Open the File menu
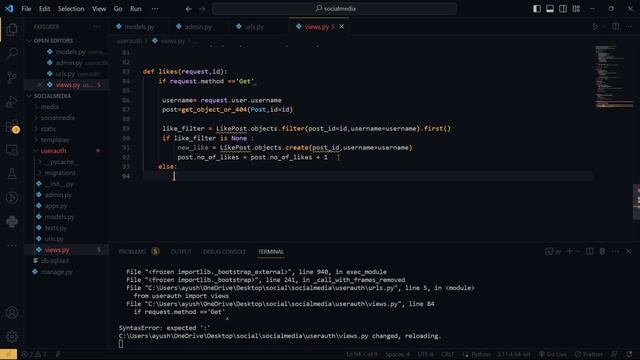The width and height of the screenshot is (640, 360). (x=26, y=9)
